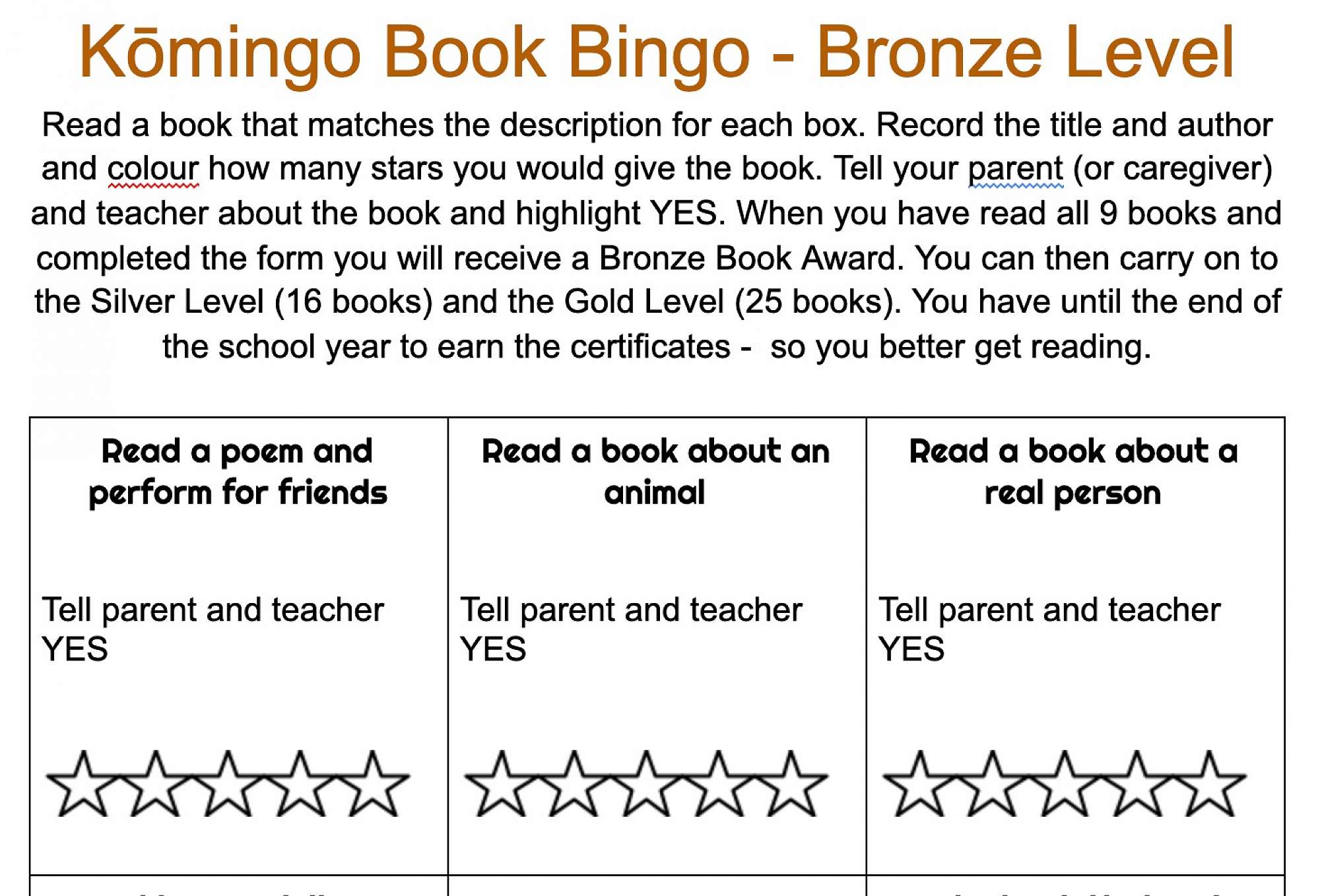Click the third star in the poem box

228,786
